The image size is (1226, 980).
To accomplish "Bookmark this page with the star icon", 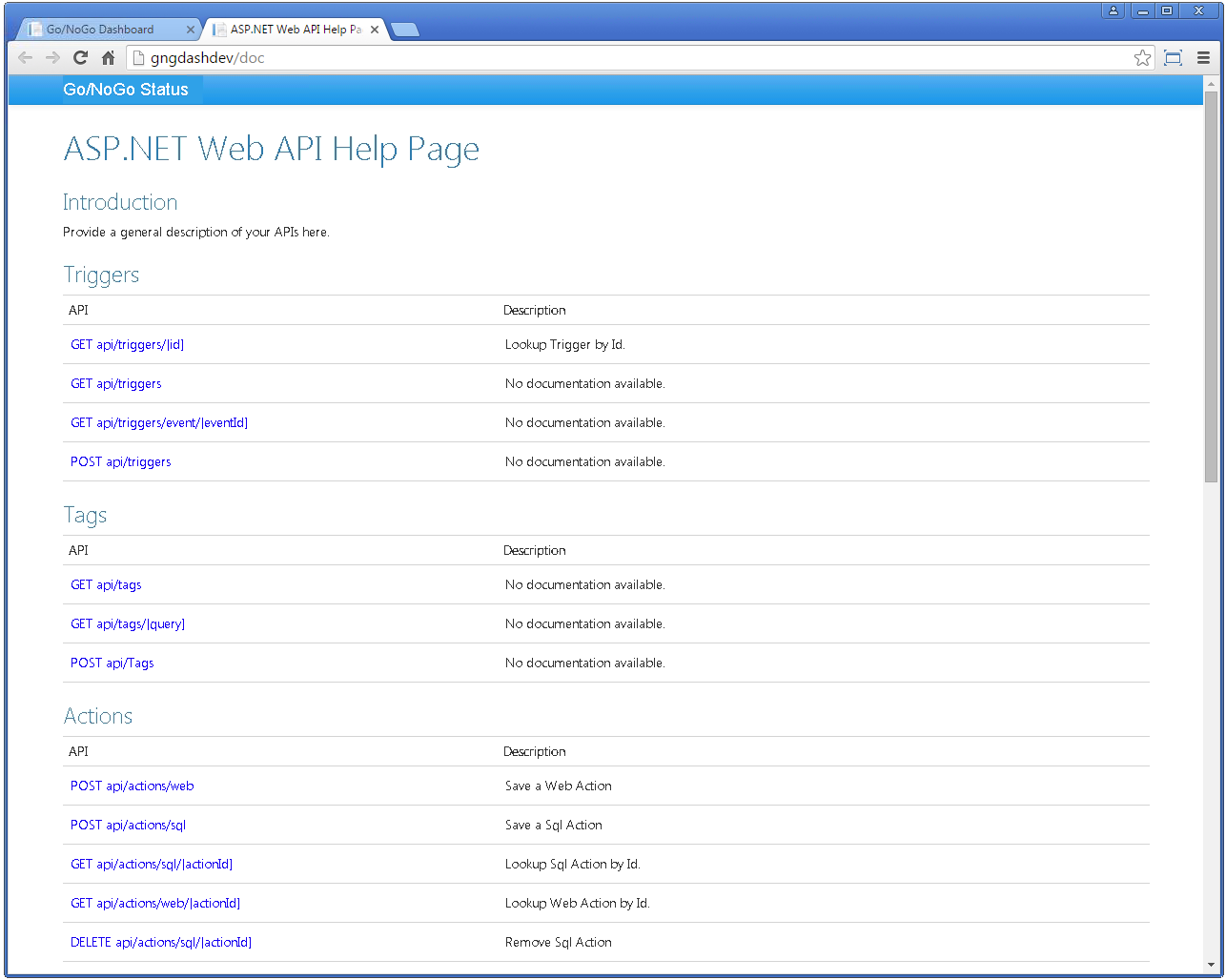I will [1142, 58].
